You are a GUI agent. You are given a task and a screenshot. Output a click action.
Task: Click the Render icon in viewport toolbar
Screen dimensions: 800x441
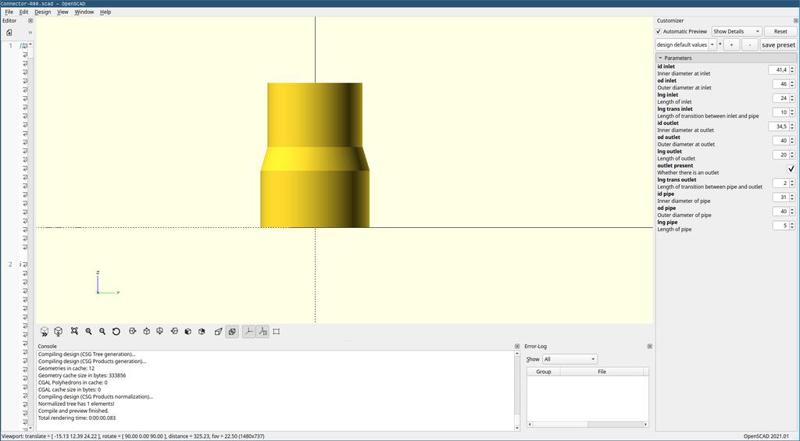point(58,332)
